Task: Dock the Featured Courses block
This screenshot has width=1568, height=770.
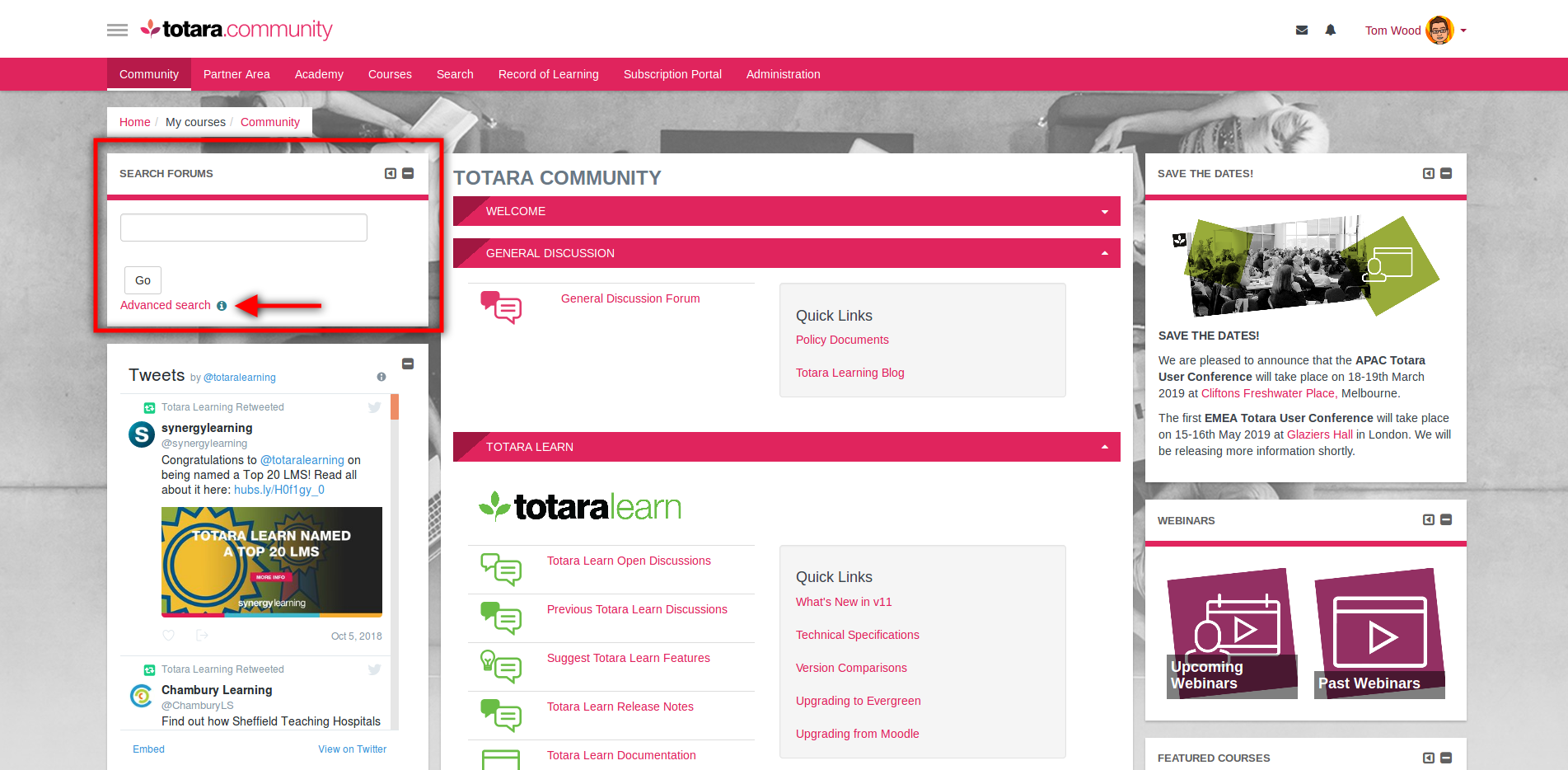Action: tap(1429, 758)
